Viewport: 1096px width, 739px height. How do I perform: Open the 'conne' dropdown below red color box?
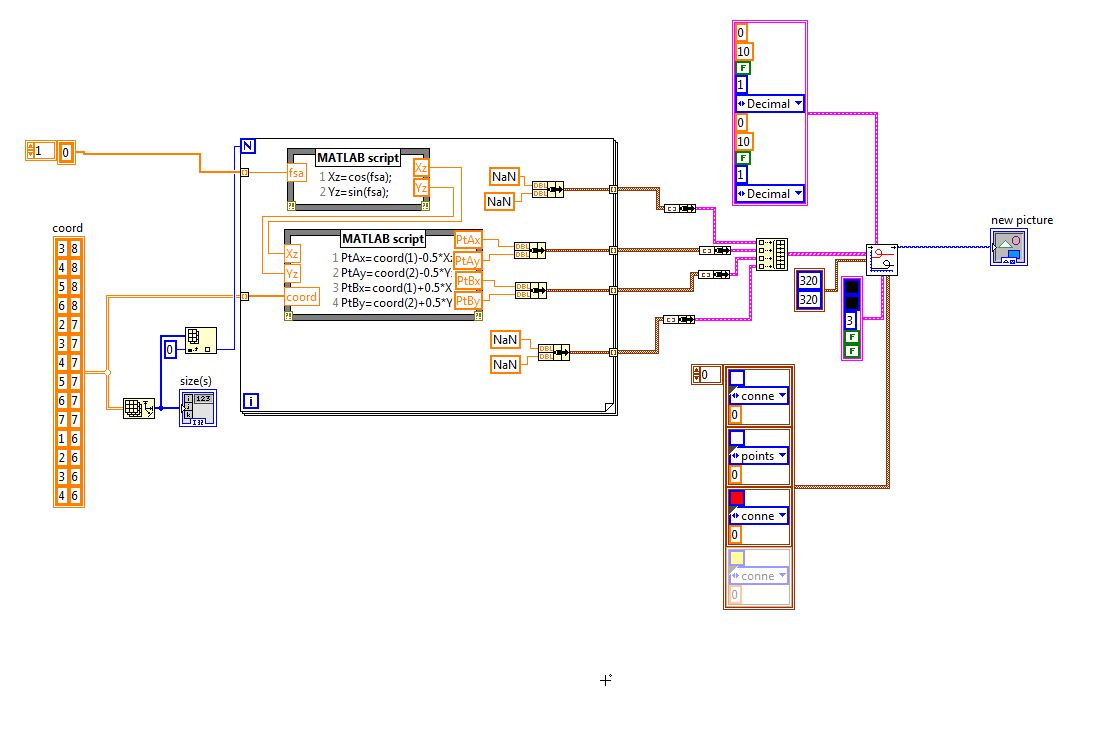(758, 516)
